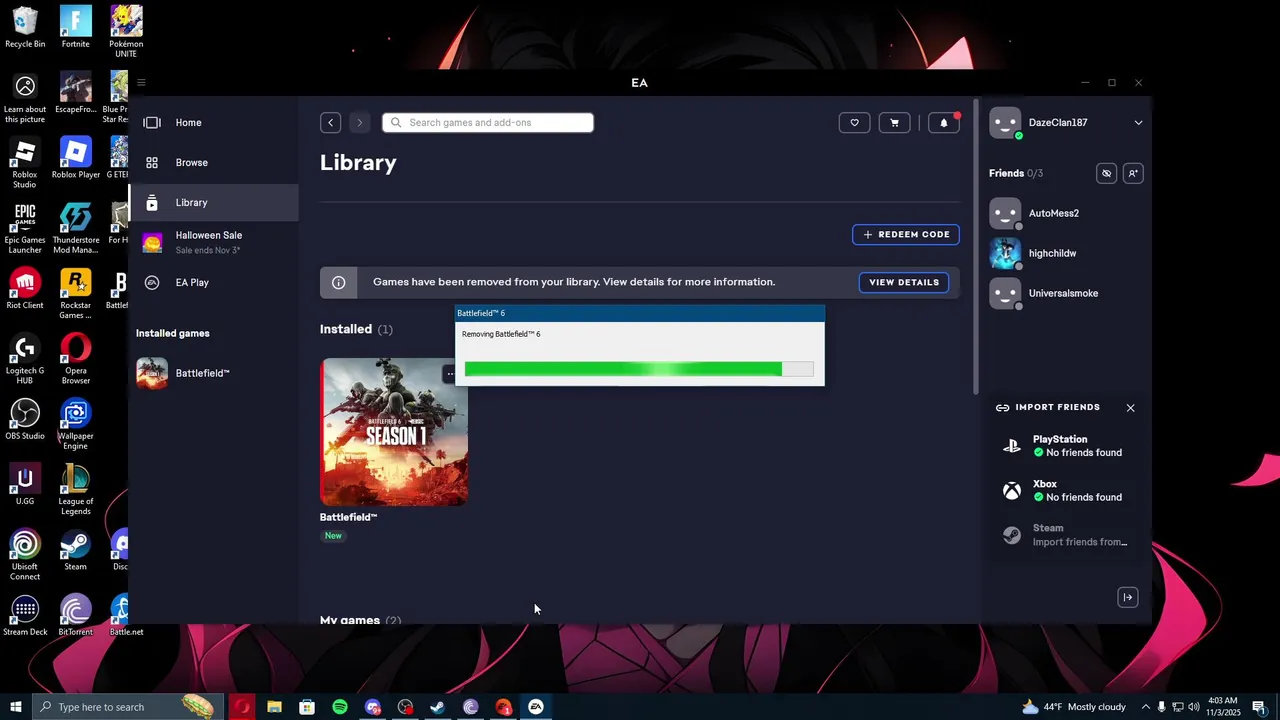This screenshot has width=1280, height=720.
Task: Click the Redeem Code button
Action: point(906,234)
